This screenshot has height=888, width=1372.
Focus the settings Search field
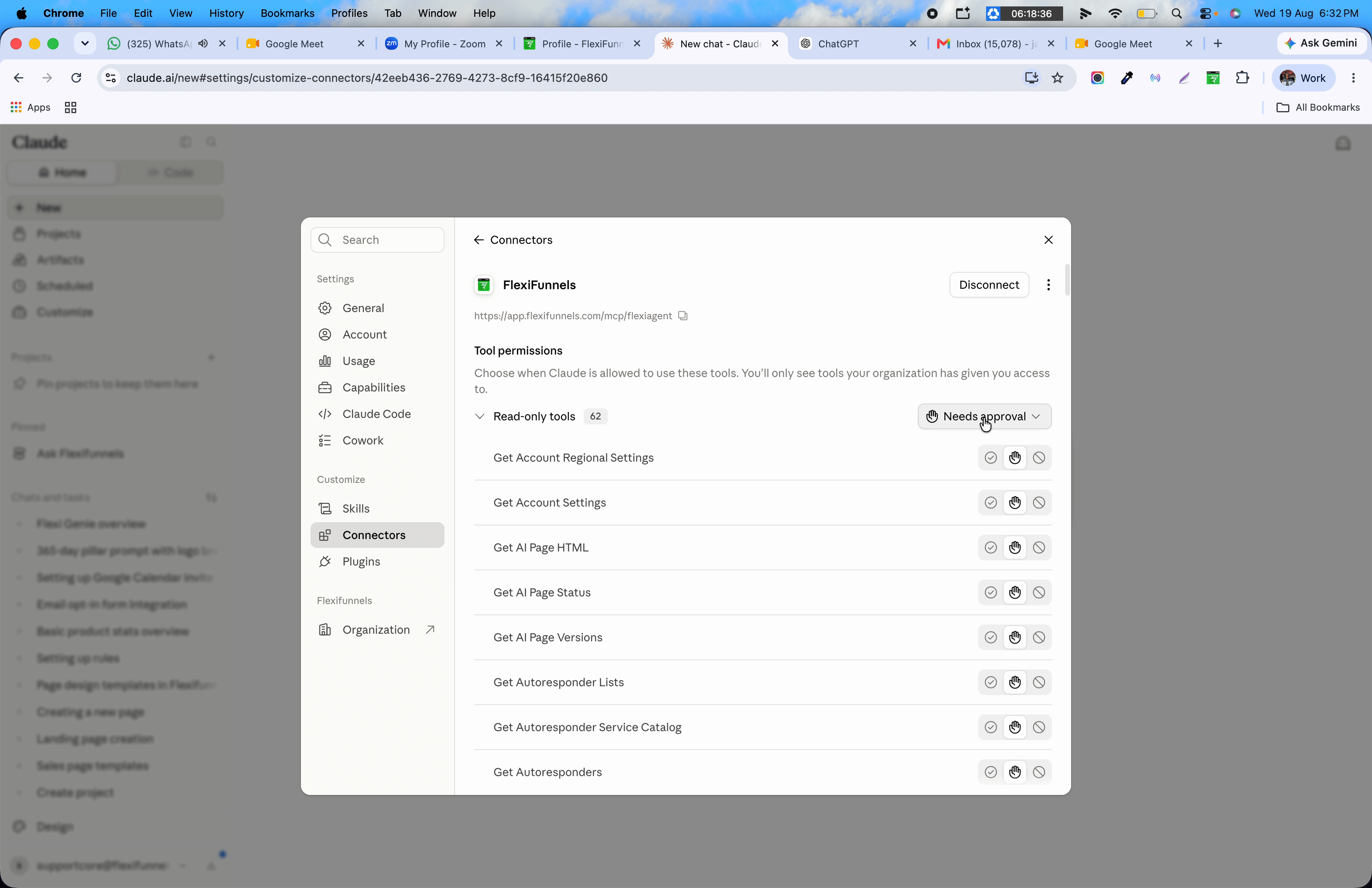pyautogui.click(x=377, y=240)
